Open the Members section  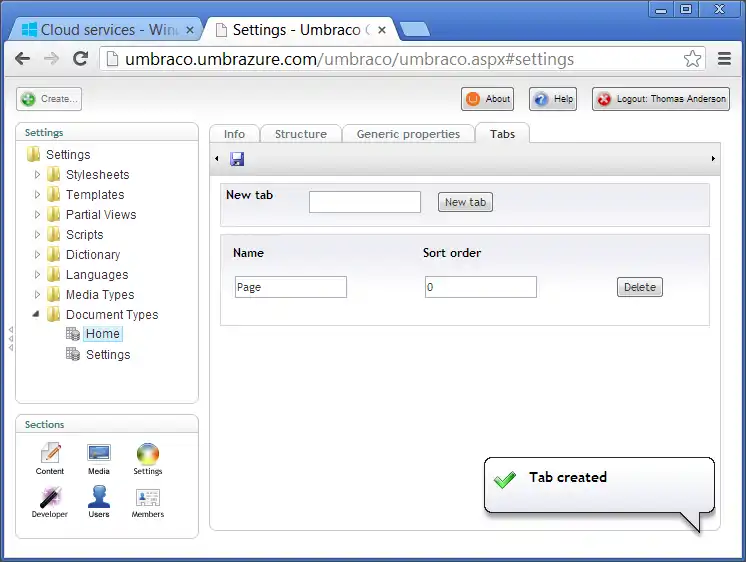(147, 502)
